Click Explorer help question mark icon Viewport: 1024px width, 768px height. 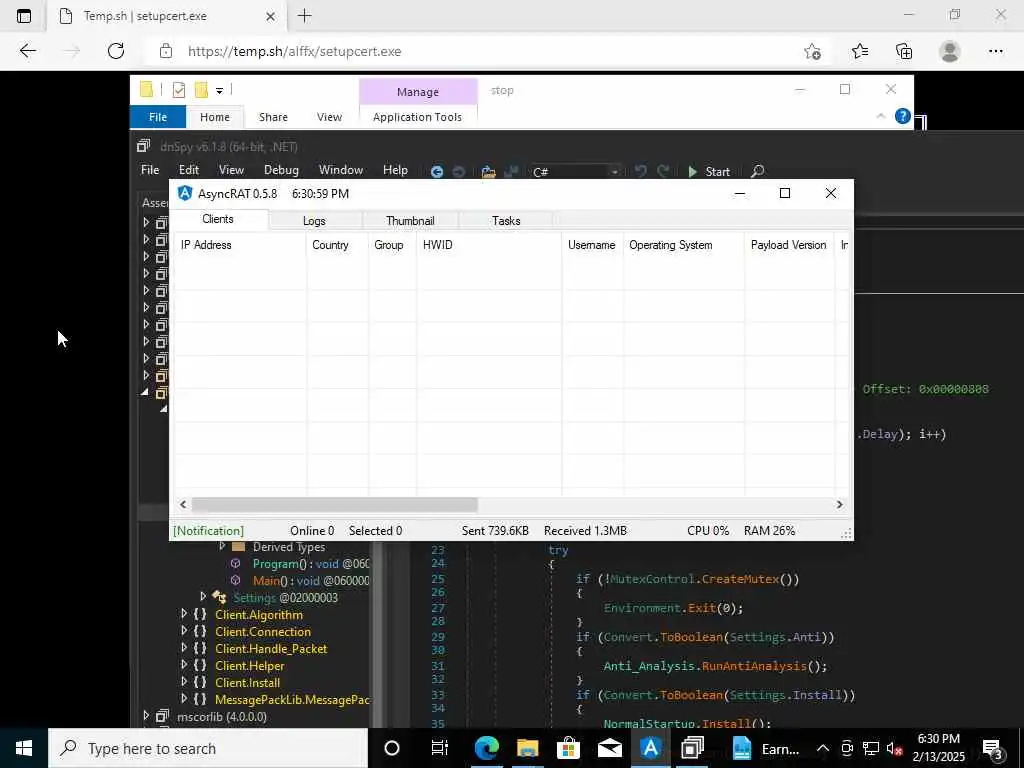pyautogui.click(x=903, y=116)
